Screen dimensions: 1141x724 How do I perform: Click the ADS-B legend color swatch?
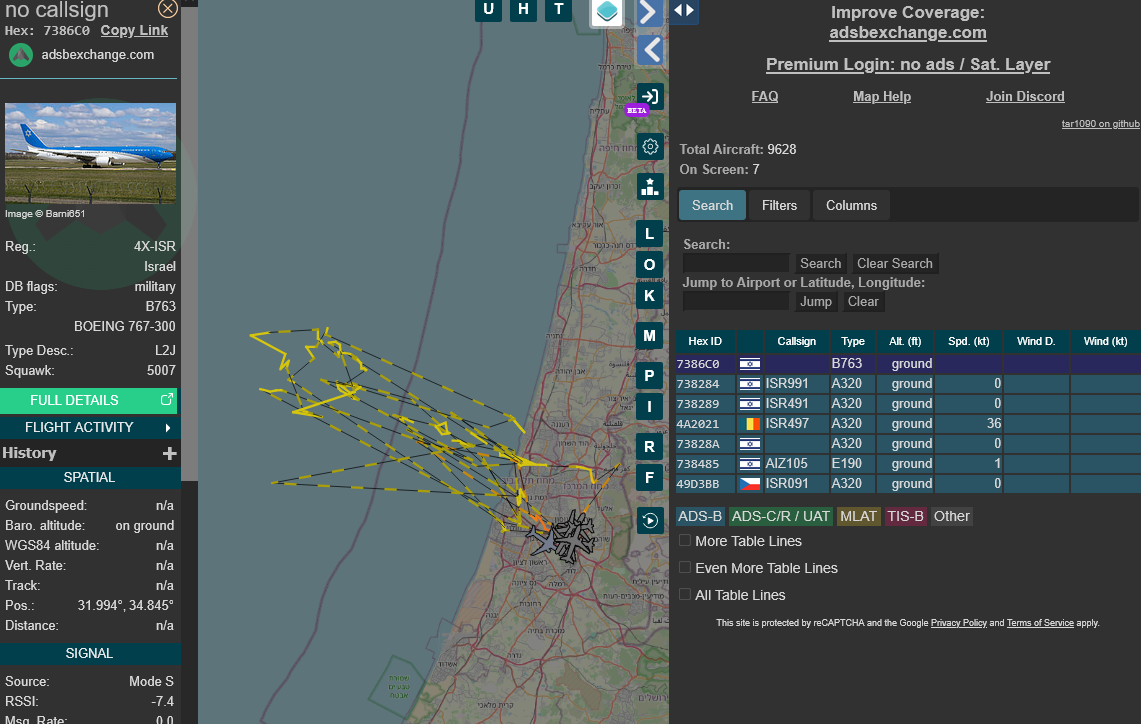(x=700, y=516)
